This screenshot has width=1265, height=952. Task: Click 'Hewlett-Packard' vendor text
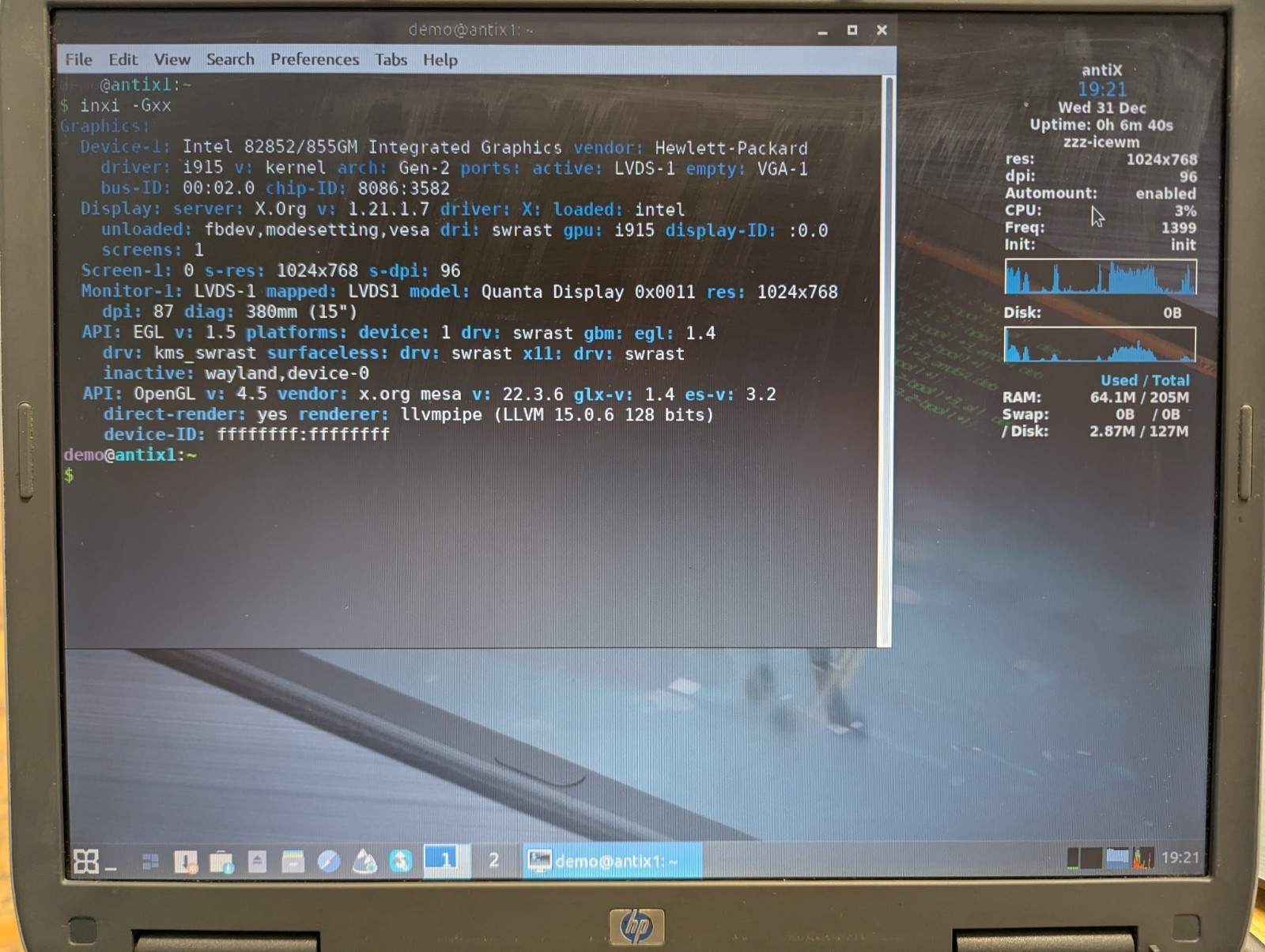pyautogui.click(x=731, y=148)
